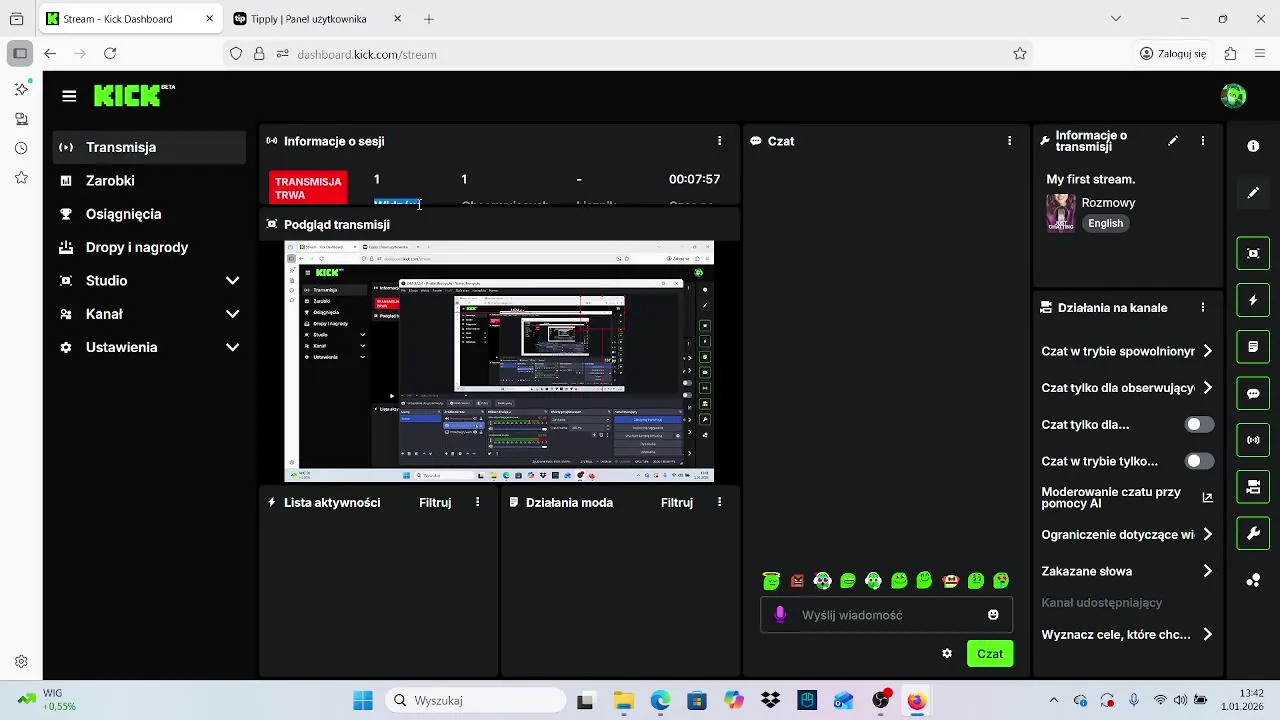Open the AI moderation external link icon
The height and width of the screenshot is (720, 1280).
(x=1207, y=497)
